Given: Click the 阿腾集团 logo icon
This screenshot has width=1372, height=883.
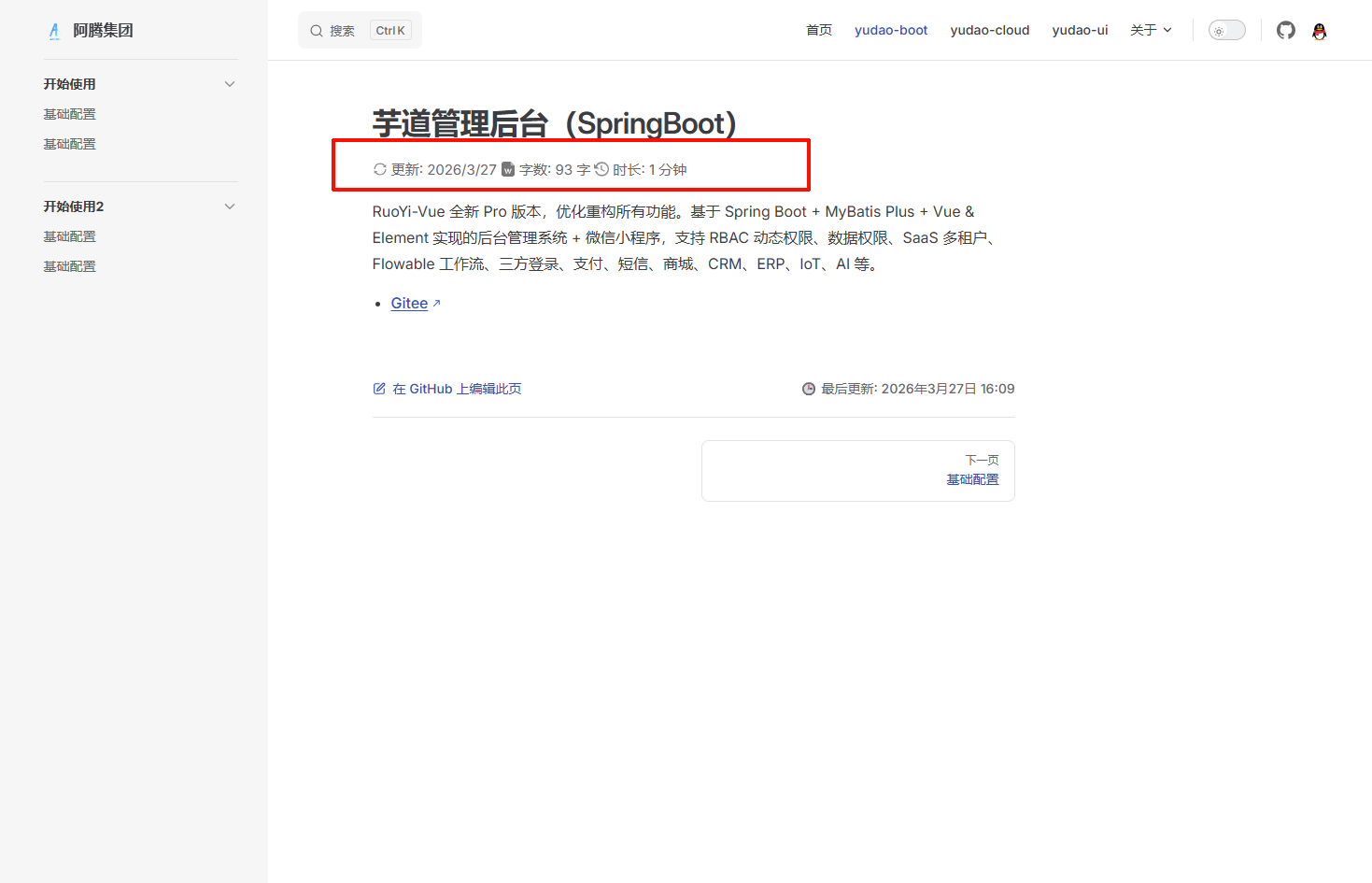Looking at the screenshot, I should point(54,31).
